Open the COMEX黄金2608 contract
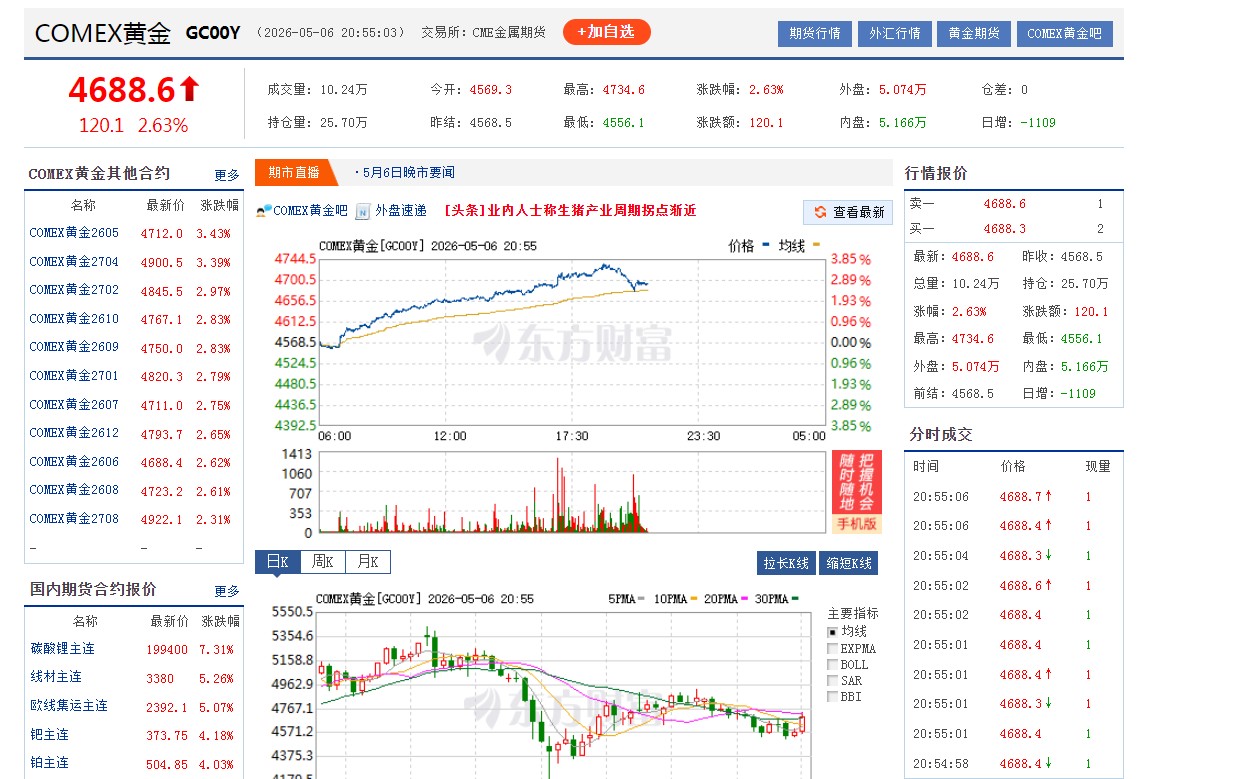This screenshot has height=779, width=1245. pos(74,490)
